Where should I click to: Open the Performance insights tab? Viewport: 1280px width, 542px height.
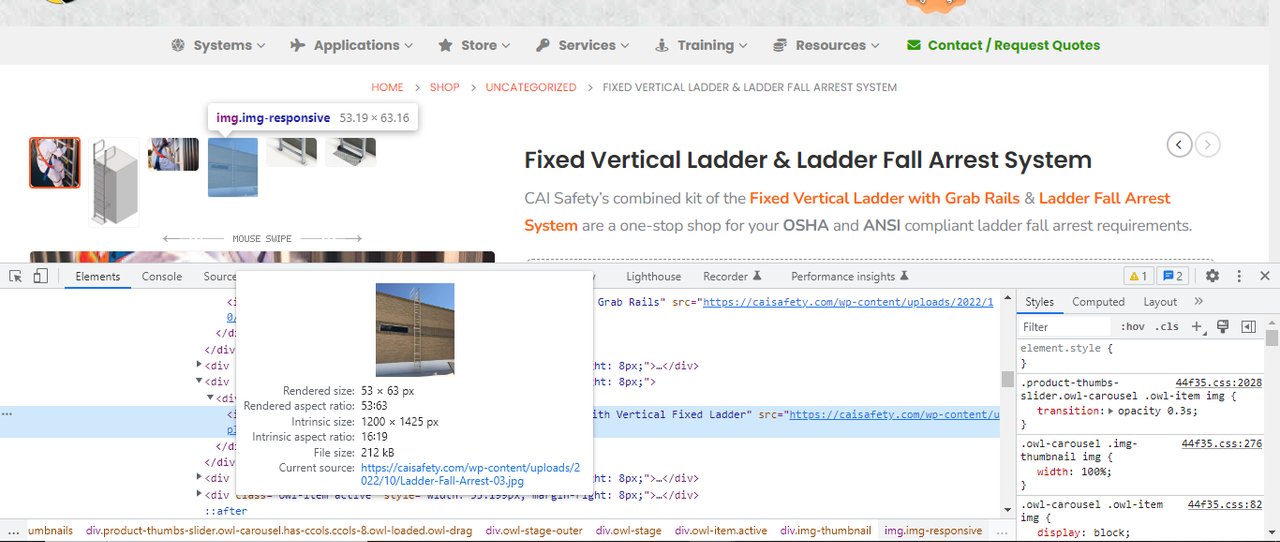tap(850, 276)
